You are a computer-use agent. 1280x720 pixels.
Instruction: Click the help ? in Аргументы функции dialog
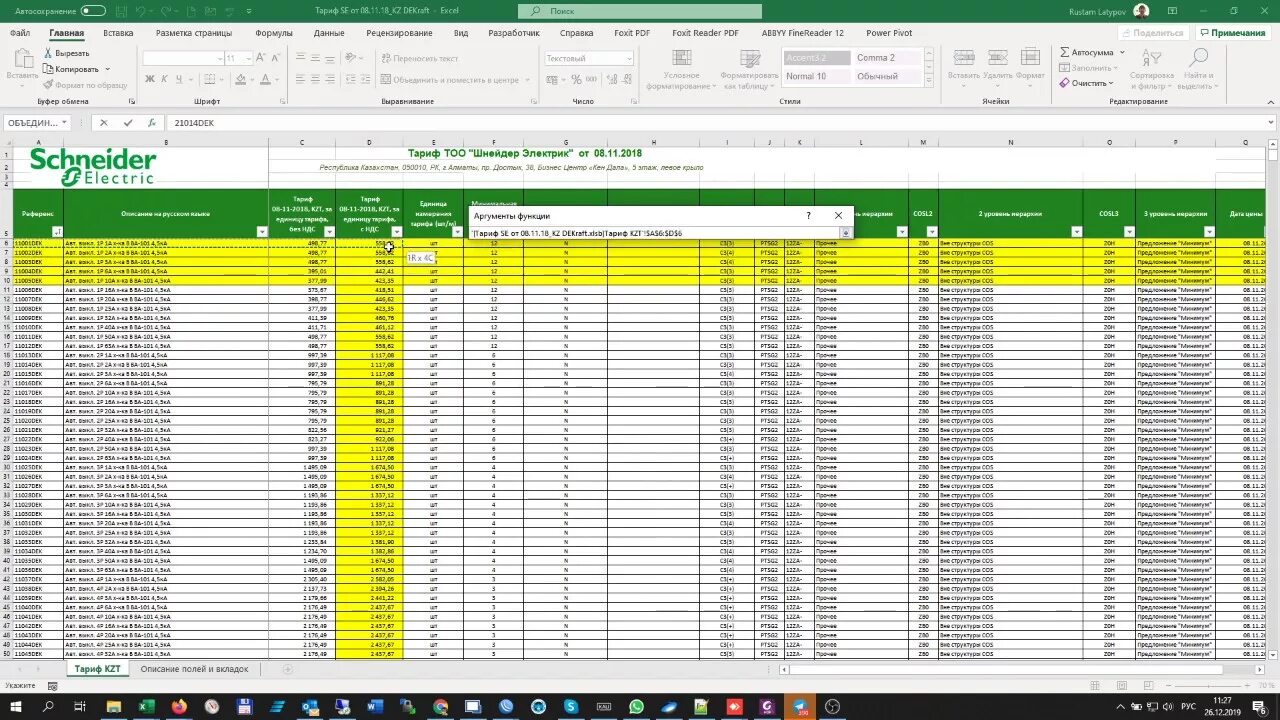click(809, 215)
